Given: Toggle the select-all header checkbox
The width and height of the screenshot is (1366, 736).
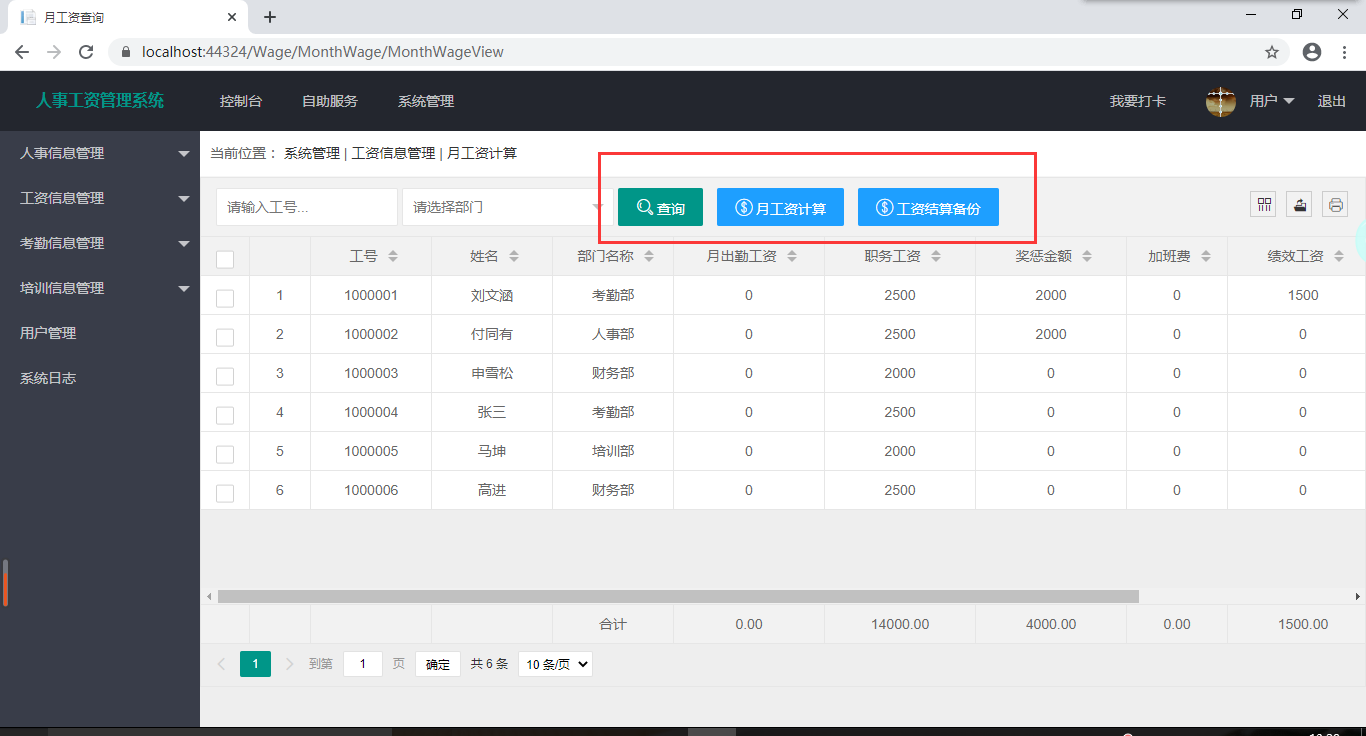Looking at the screenshot, I should pyautogui.click(x=225, y=259).
